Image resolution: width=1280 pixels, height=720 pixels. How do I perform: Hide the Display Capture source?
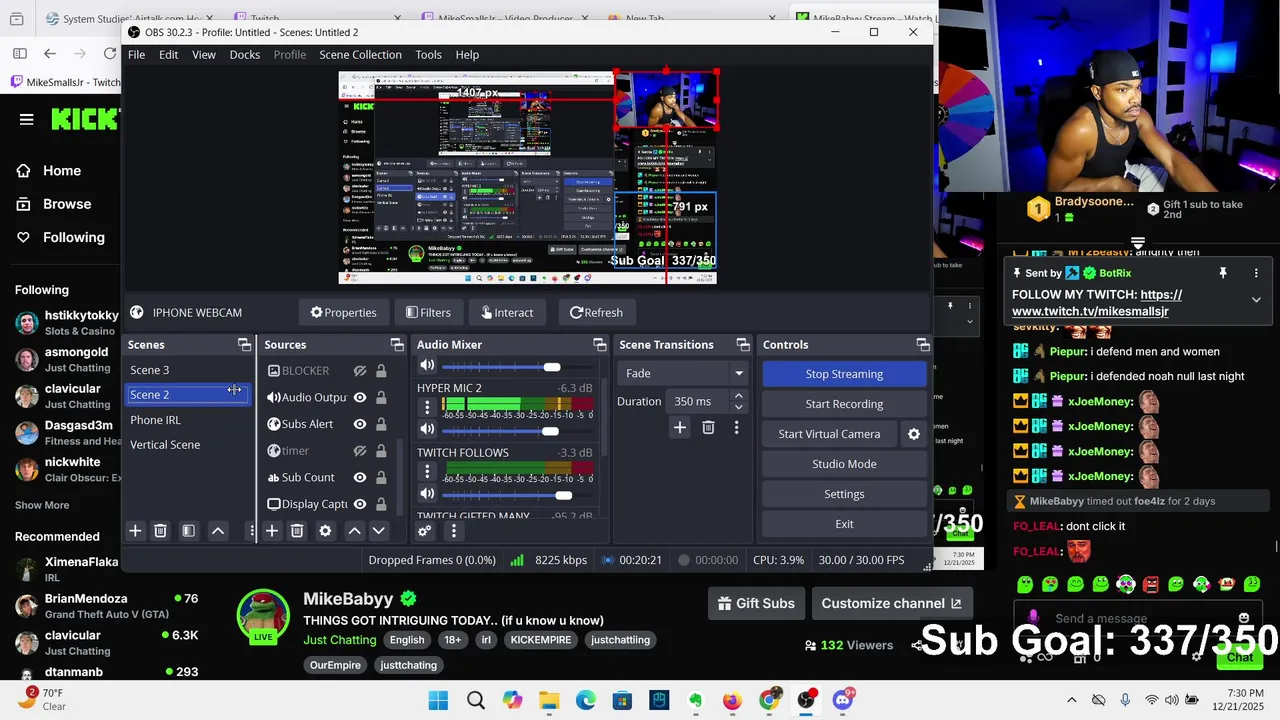tap(360, 504)
